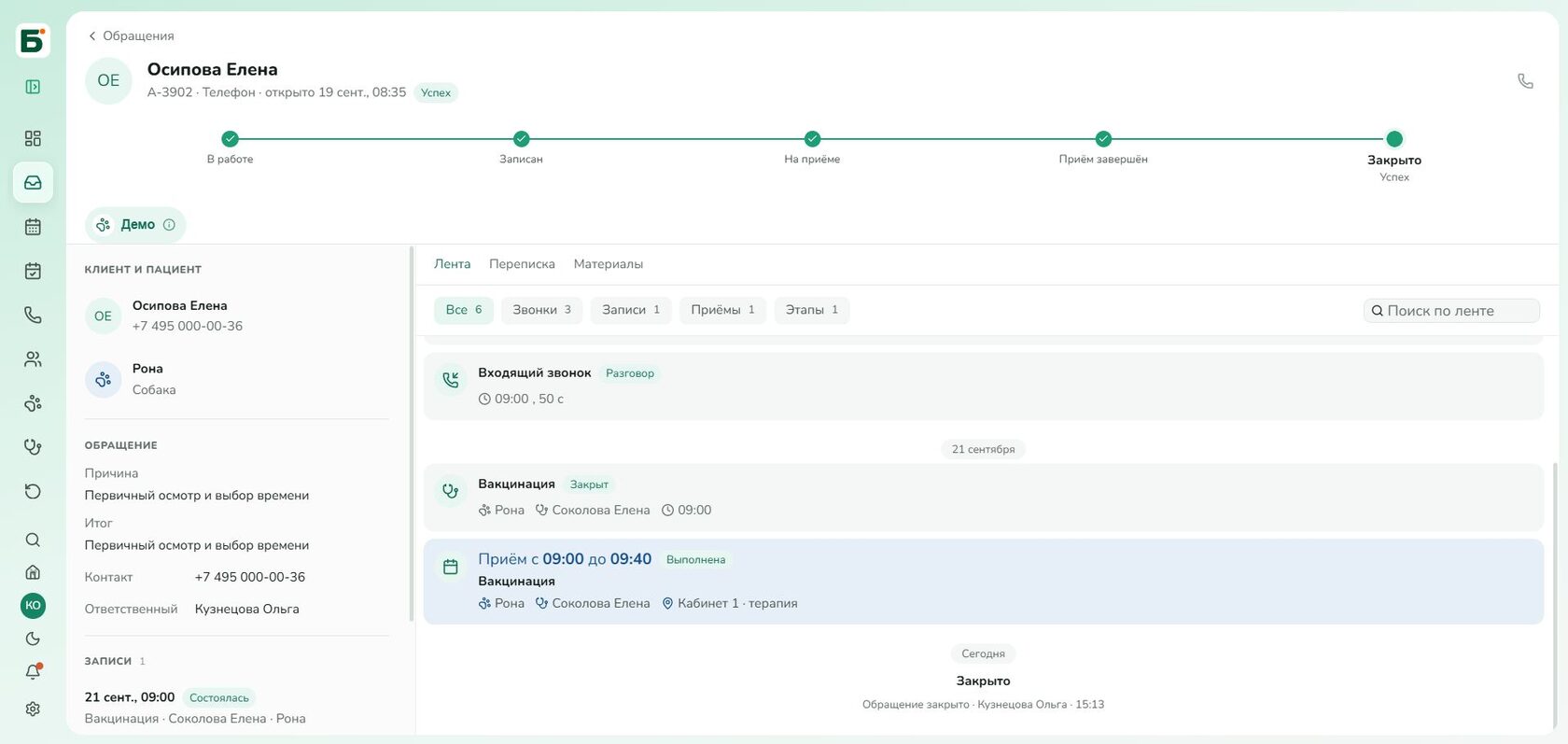Viewport: 1568px width, 744px height.
Task: Select the Записан stage marker
Action: click(x=521, y=139)
